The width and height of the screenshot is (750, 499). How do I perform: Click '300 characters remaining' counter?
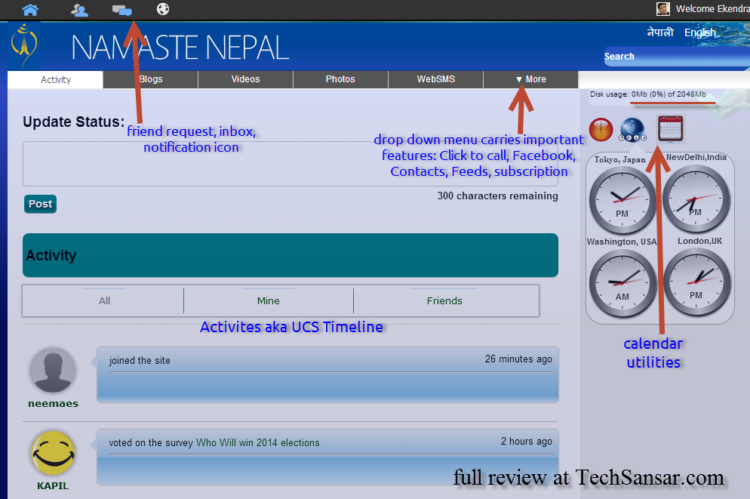(x=497, y=196)
